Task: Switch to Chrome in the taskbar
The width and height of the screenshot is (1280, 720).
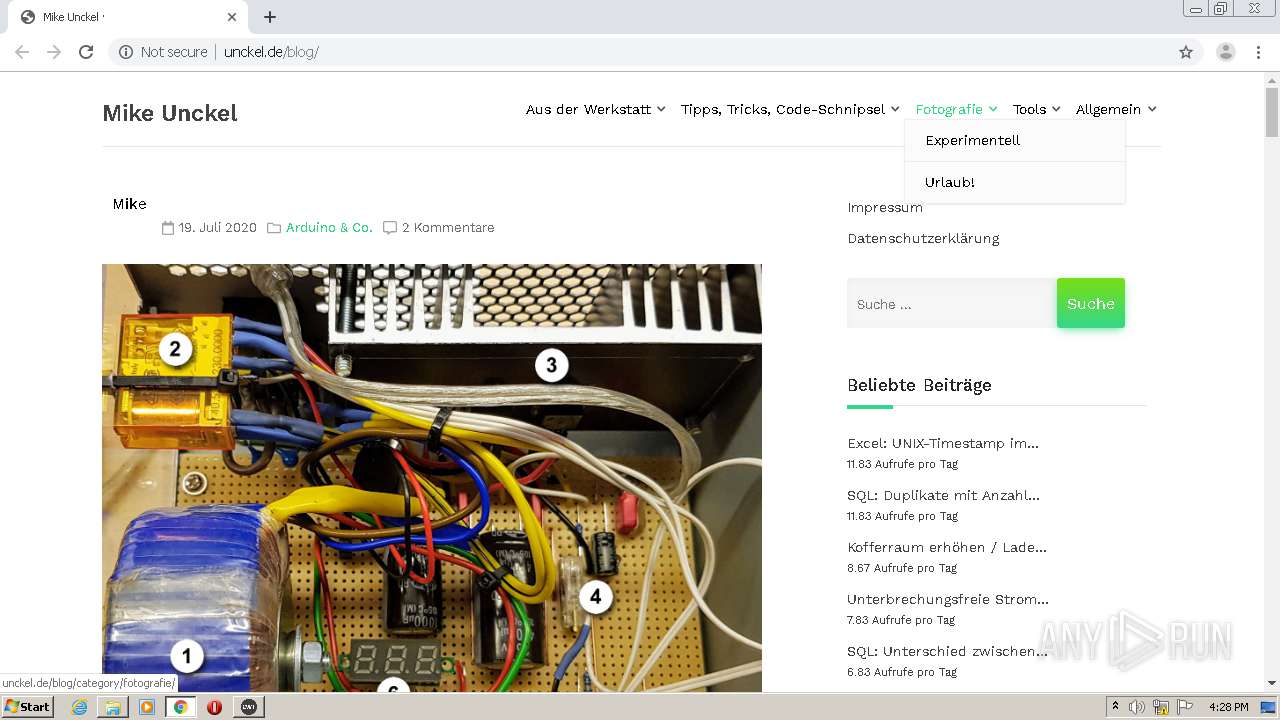Action: tap(181, 707)
